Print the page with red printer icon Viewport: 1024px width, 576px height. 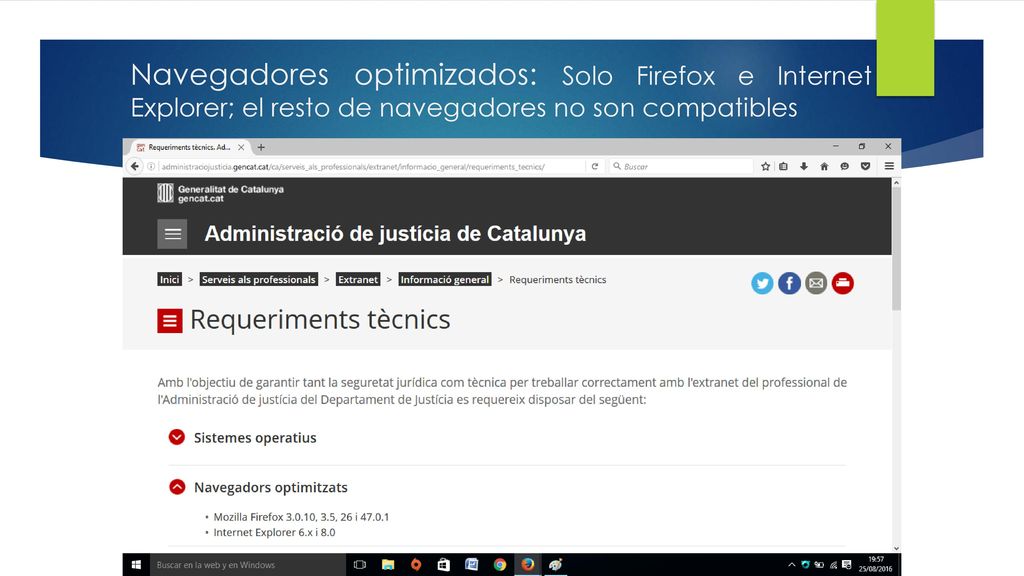point(842,283)
